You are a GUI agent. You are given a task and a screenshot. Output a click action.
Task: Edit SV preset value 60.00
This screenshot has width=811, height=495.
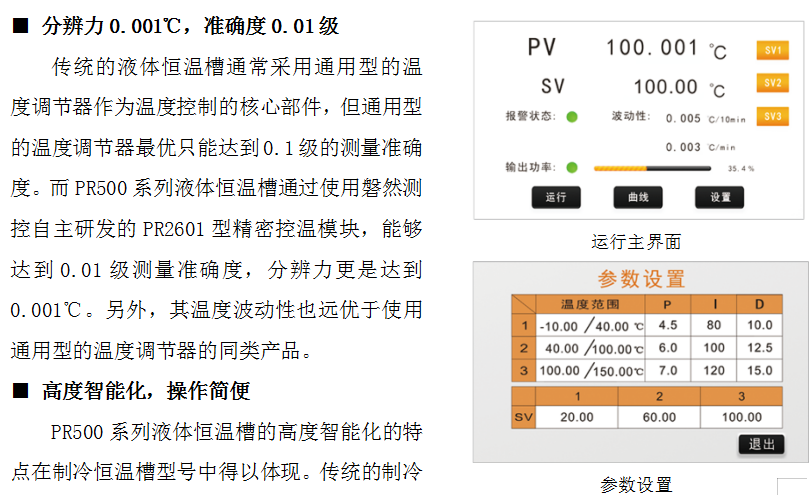point(659,417)
